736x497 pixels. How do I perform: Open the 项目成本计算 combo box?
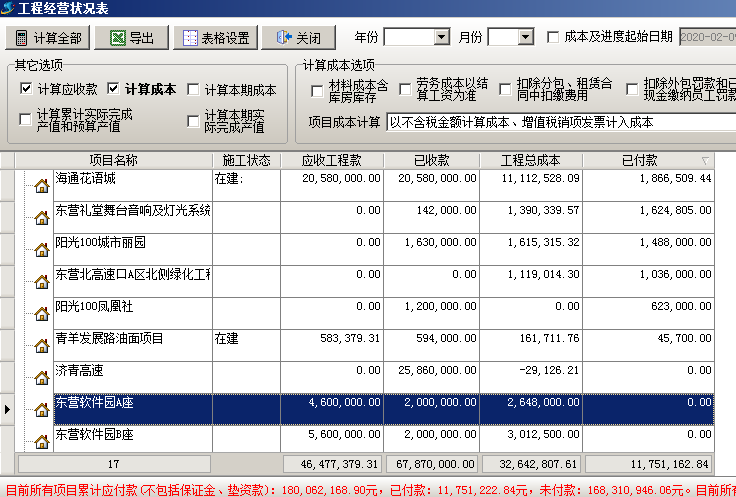(x=560, y=122)
